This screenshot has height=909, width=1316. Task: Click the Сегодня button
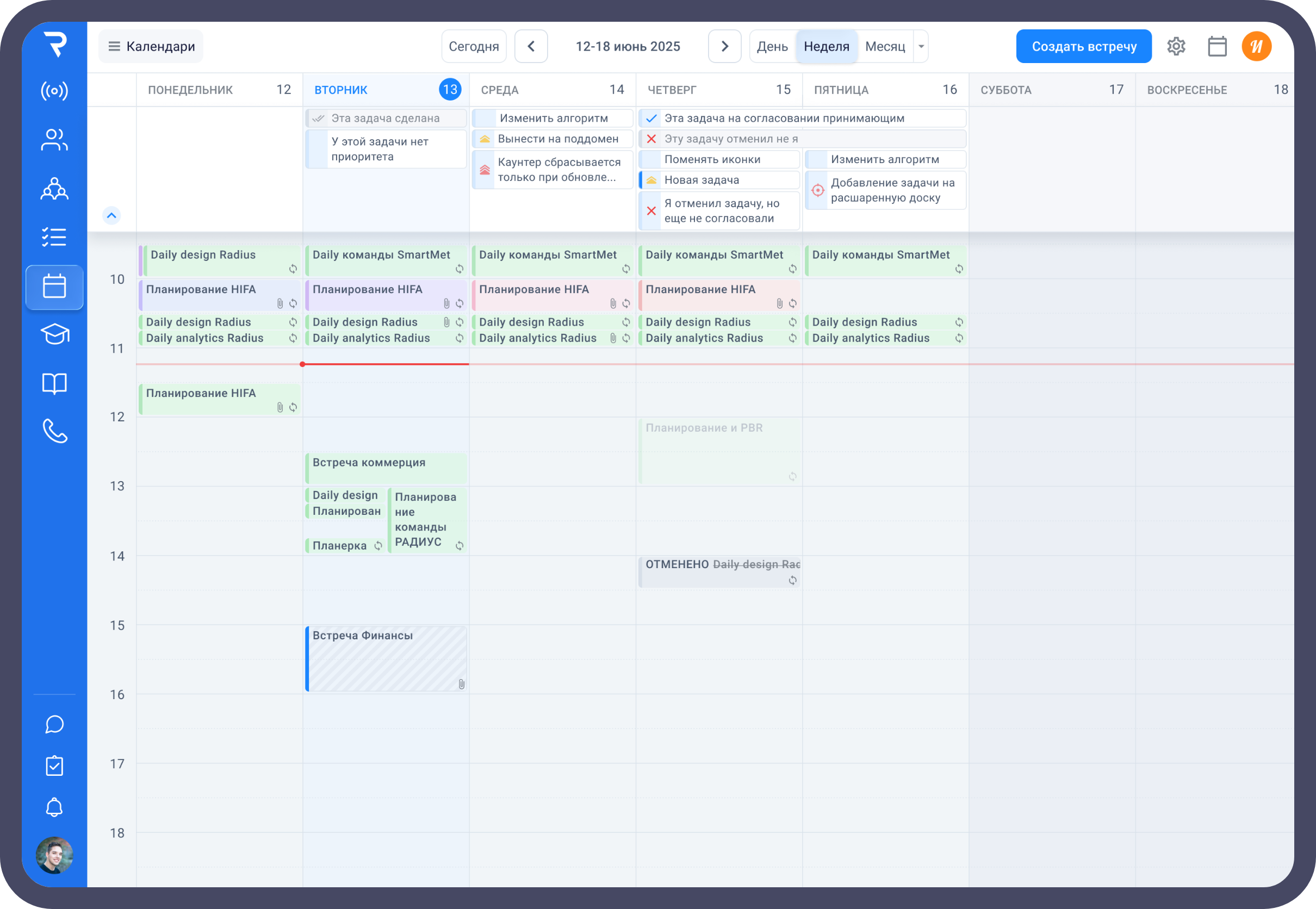[474, 47]
